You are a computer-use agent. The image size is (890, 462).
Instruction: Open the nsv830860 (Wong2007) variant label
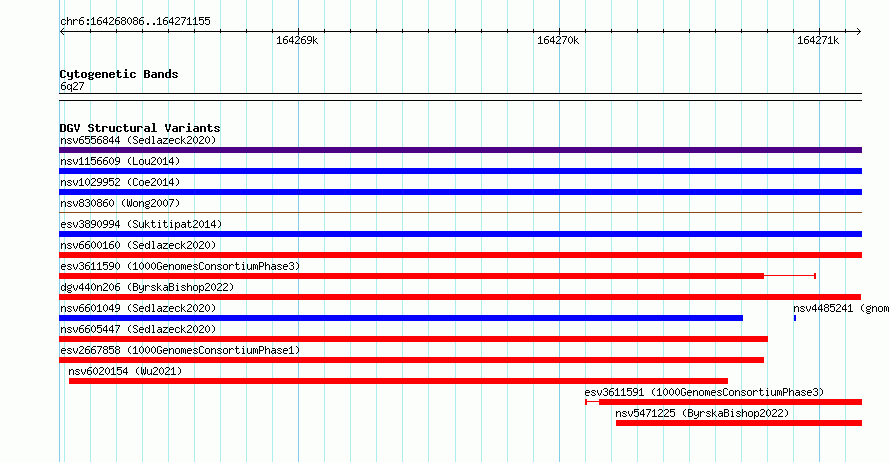tap(120, 203)
